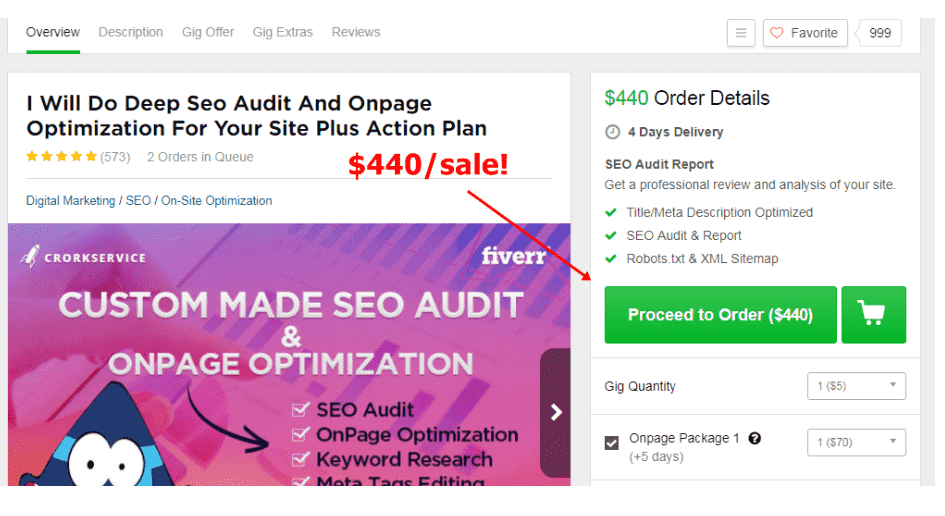Image resolution: width=945 pixels, height=516 pixels.
Task: Click the five-star rating
Action: point(61,157)
